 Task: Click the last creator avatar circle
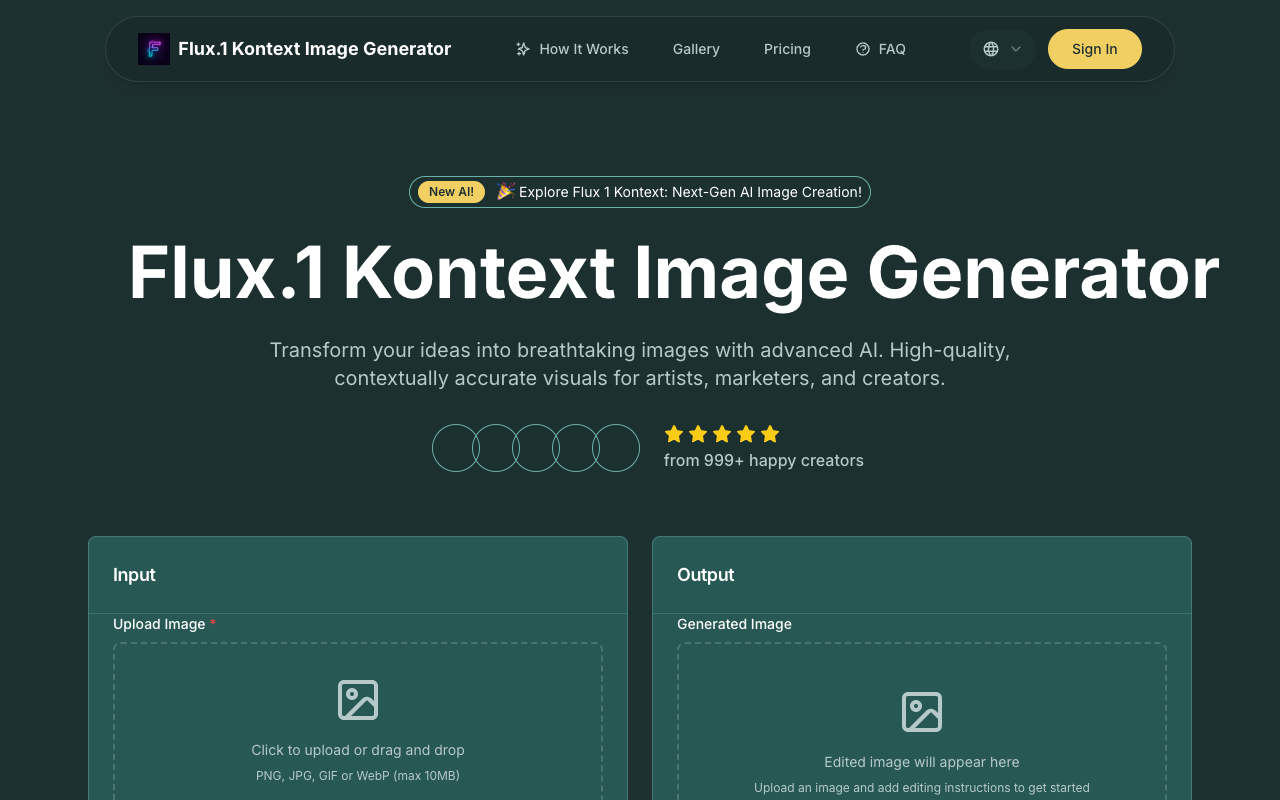(616, 448)
